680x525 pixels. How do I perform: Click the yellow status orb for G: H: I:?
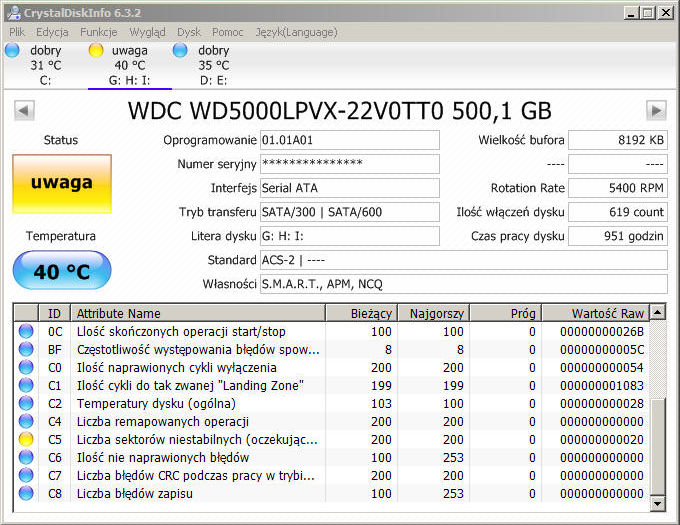96,50
